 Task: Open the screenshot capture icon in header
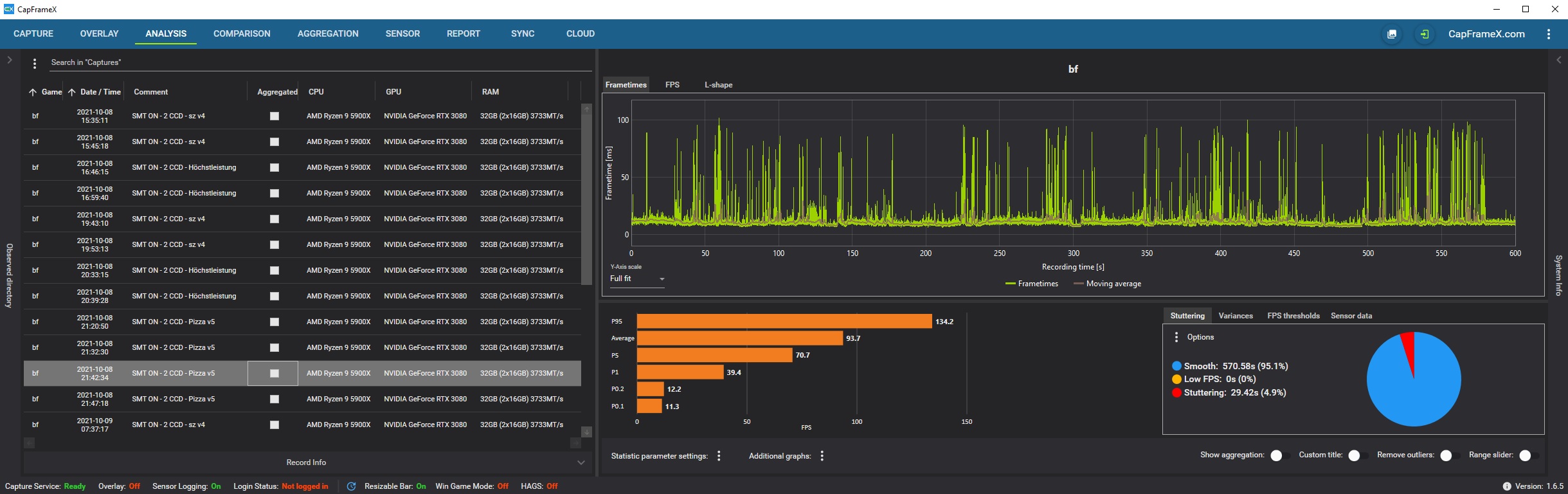[1392, 34]
